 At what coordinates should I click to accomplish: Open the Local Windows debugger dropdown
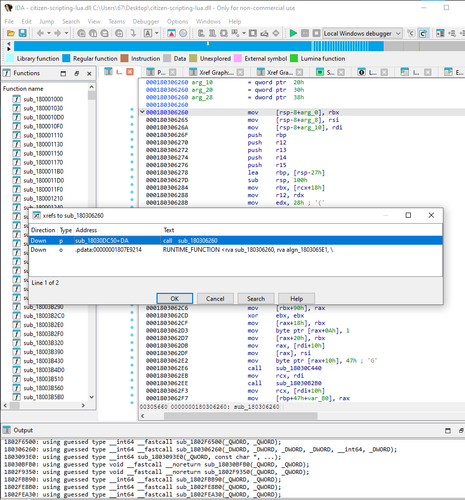[362, 33]
